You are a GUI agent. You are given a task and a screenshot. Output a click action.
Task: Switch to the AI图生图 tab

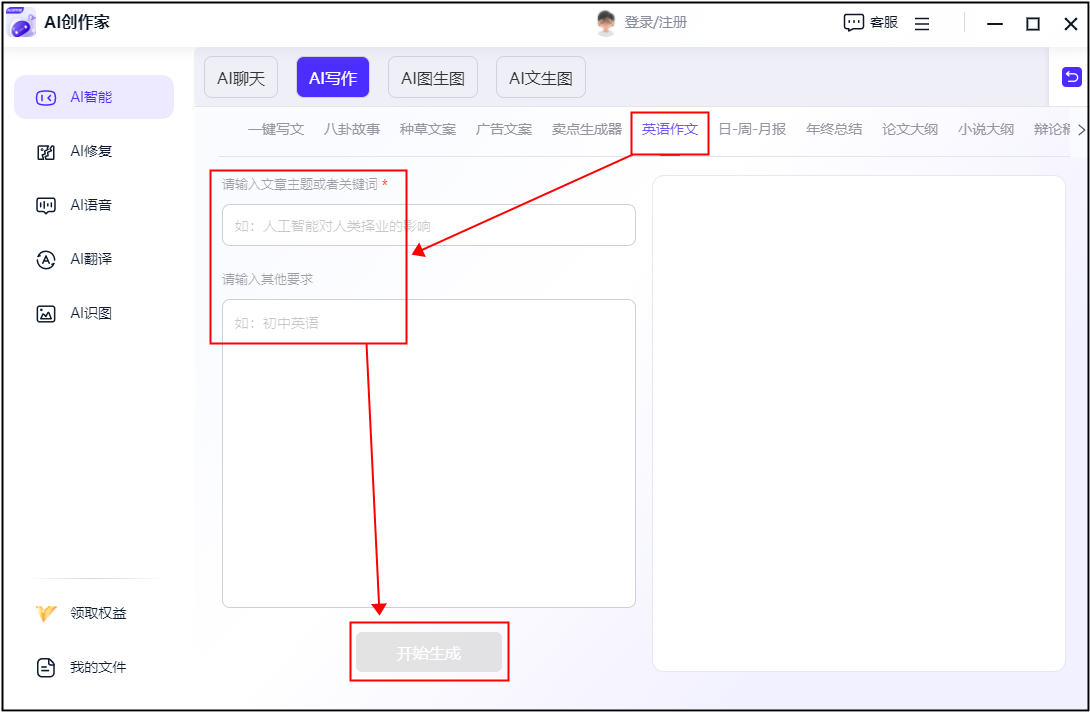point(433,78)
